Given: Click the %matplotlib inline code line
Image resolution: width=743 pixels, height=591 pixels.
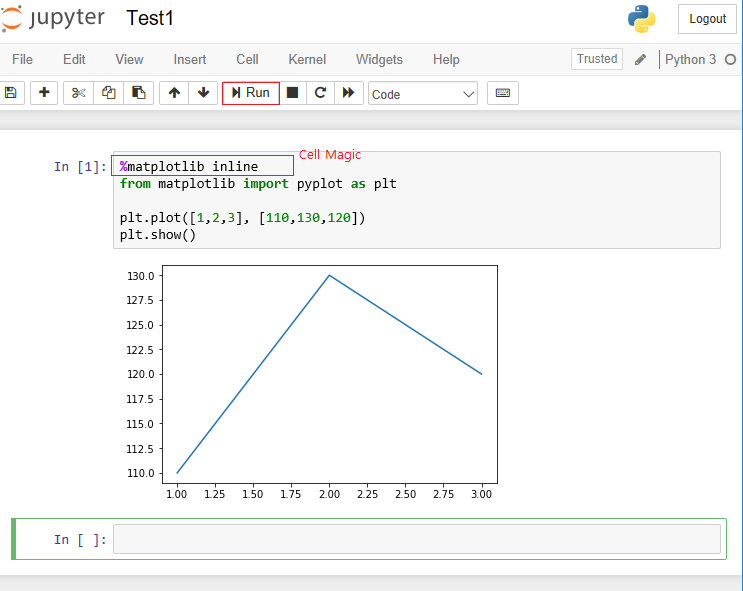Looking at the screenshot, I should pyautogui.click(x=189, y=166).
